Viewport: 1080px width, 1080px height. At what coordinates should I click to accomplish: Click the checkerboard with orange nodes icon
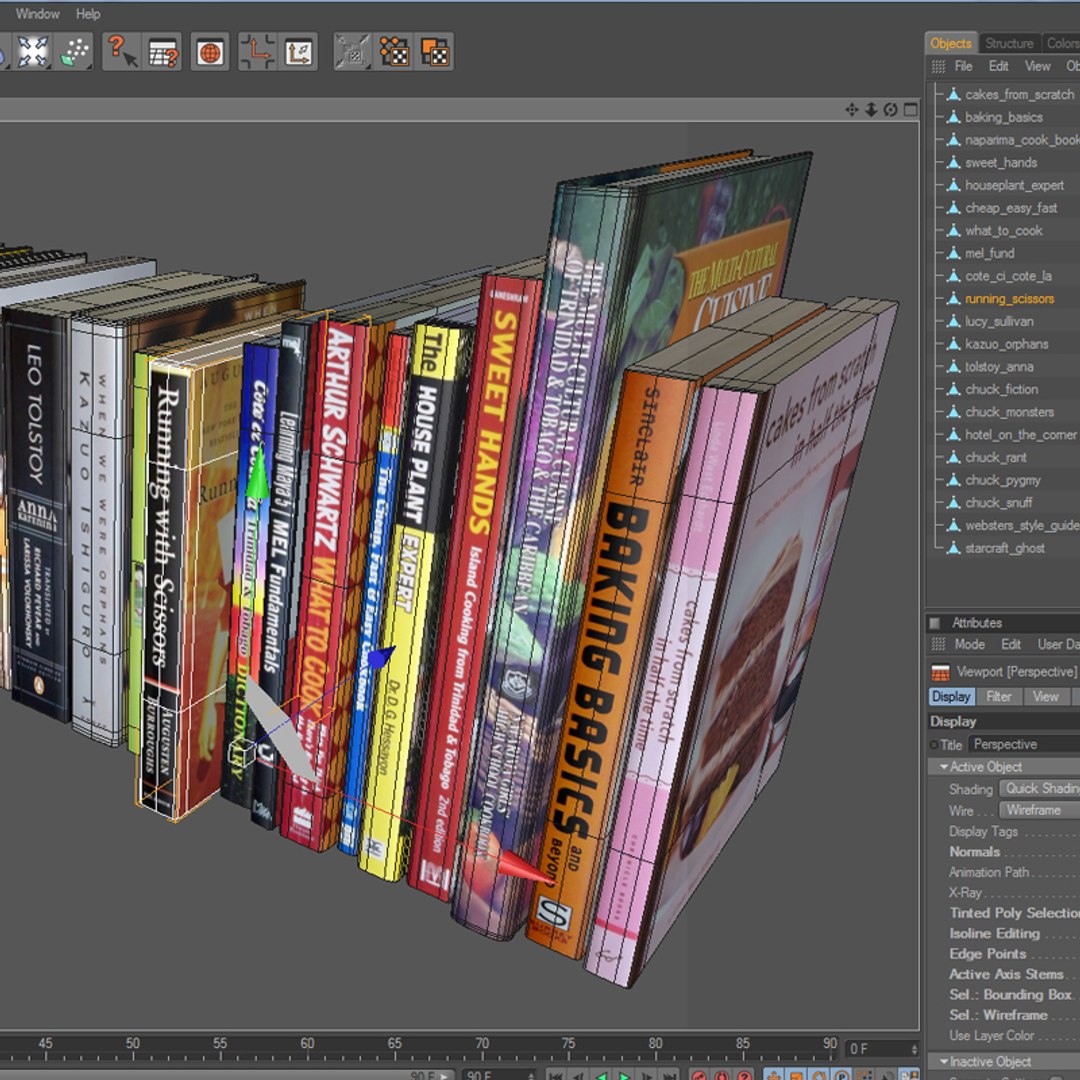pyautogui.click(x=394, y=52)
